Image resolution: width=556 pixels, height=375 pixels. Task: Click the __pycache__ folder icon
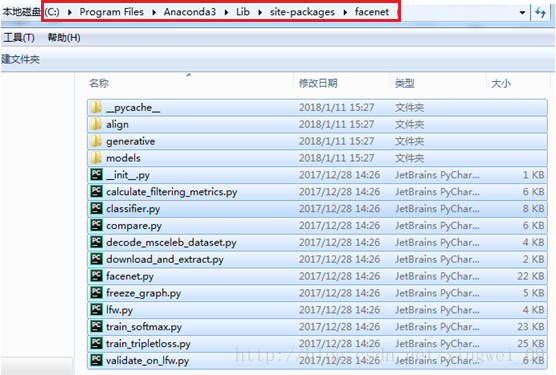coord(96,107)
